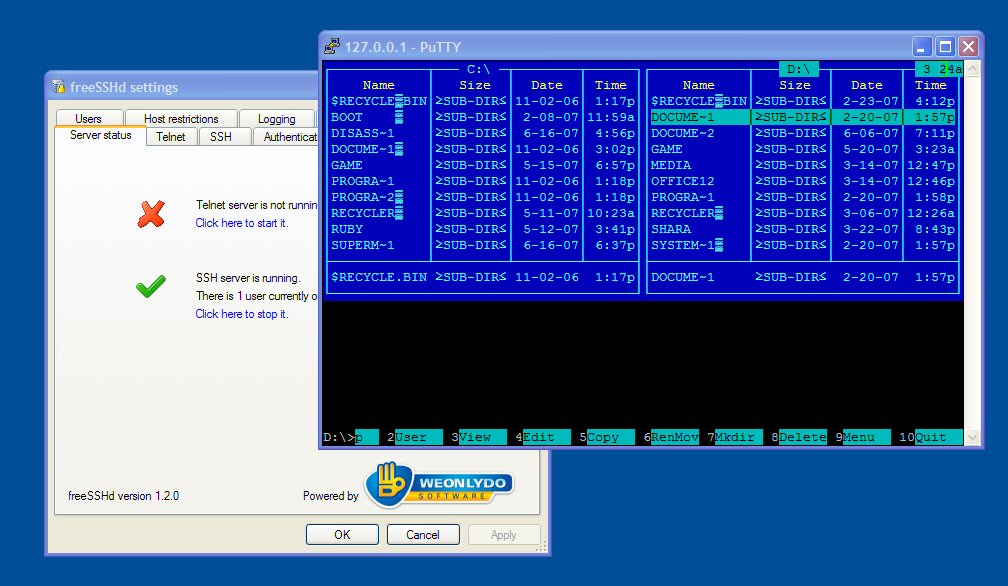Click the 2 User function key label

(415, 438)
